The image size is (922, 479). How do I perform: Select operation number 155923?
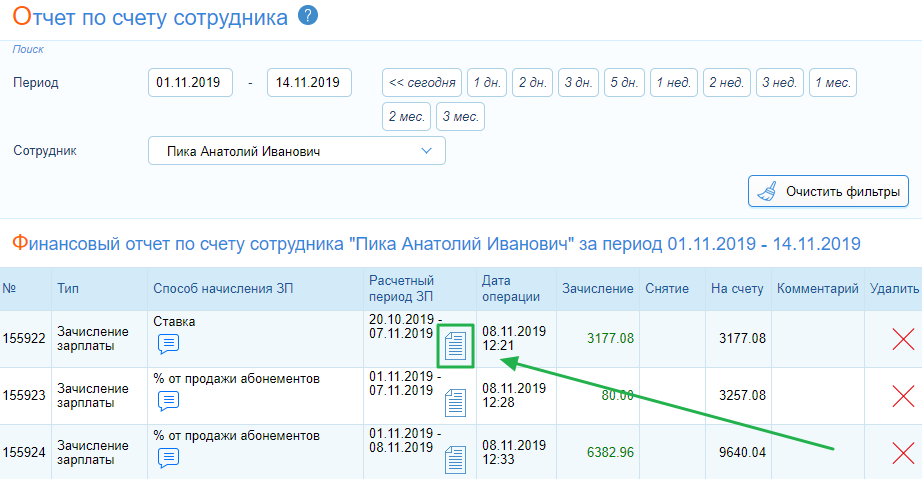(24, 396)
